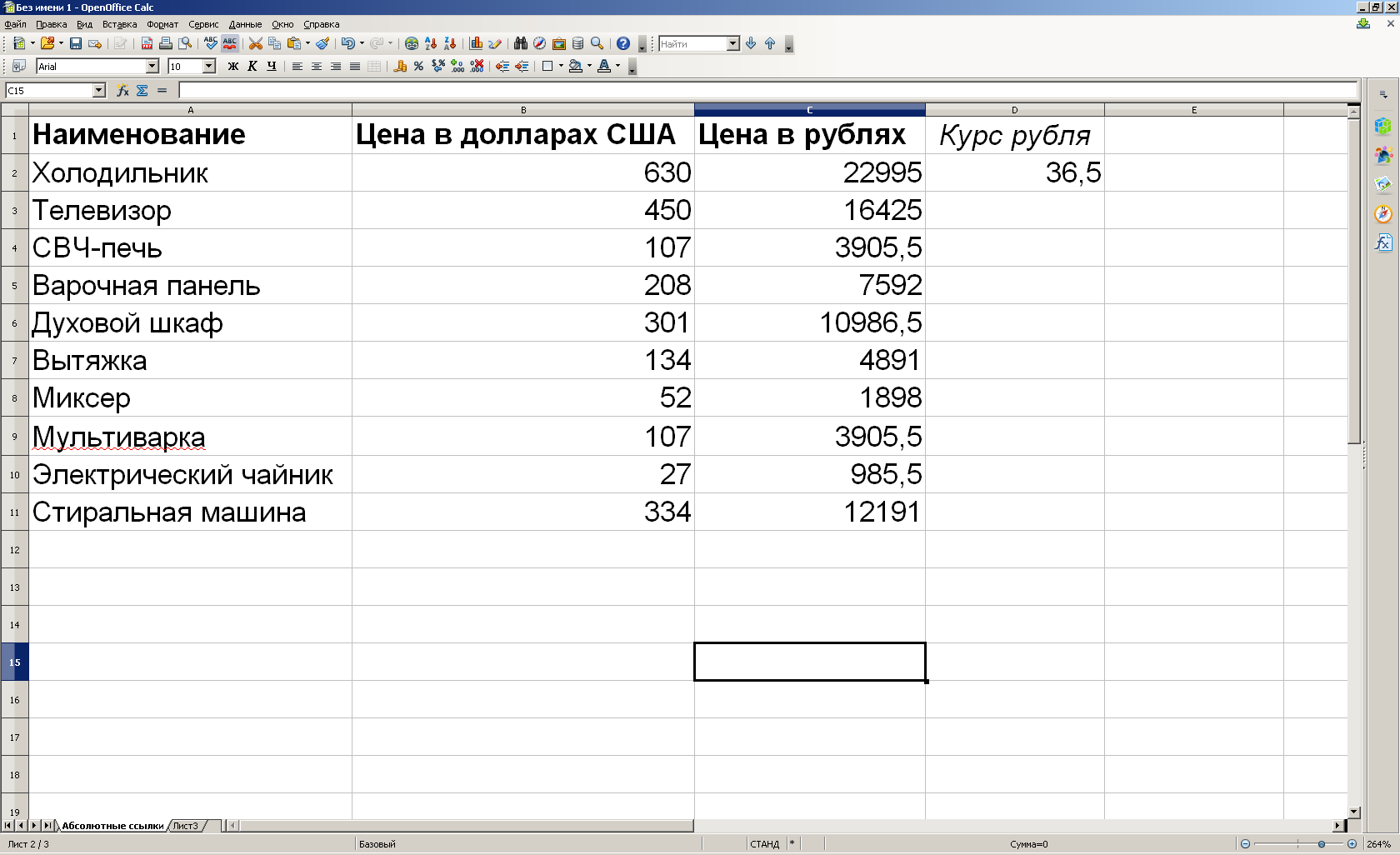Open the Формат menu
This screenshot has width=1400, height=855.
(162, 24)
